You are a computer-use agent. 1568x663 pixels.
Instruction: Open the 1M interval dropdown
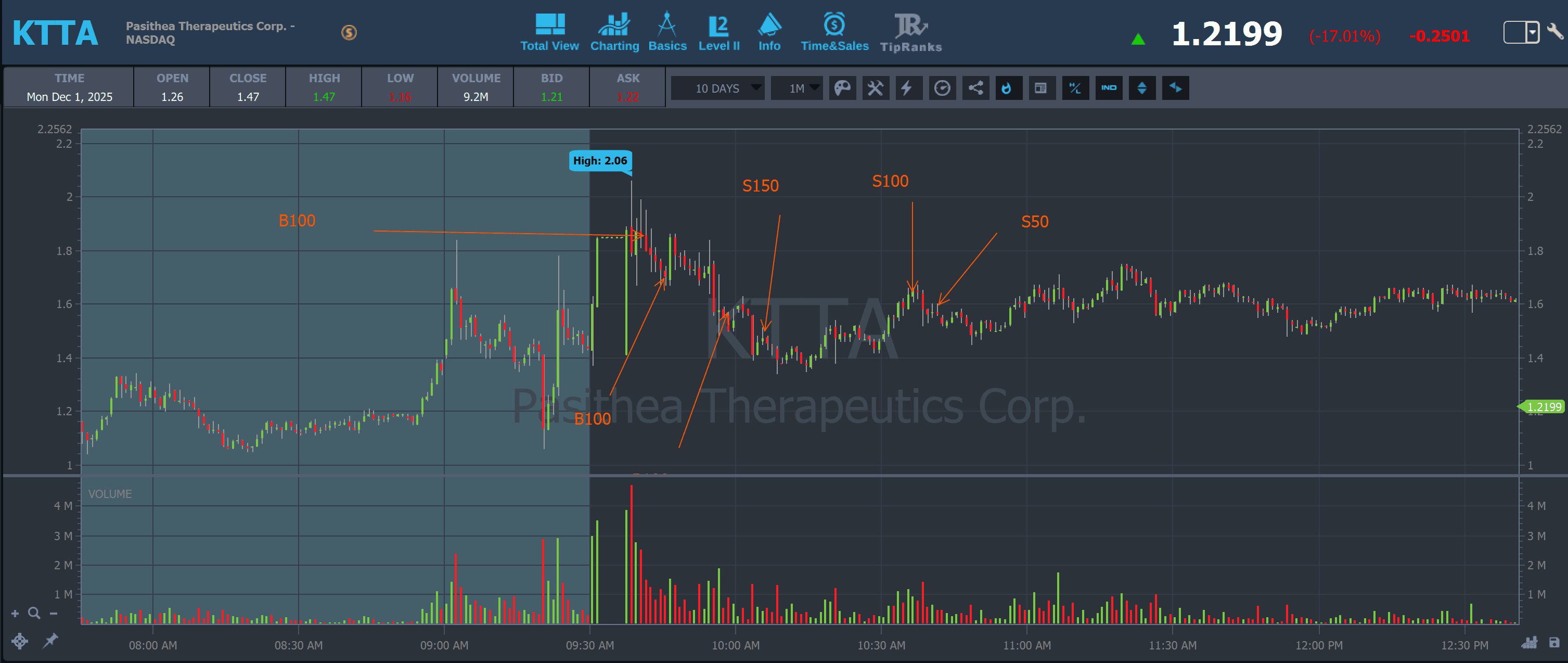click(798, 88)
